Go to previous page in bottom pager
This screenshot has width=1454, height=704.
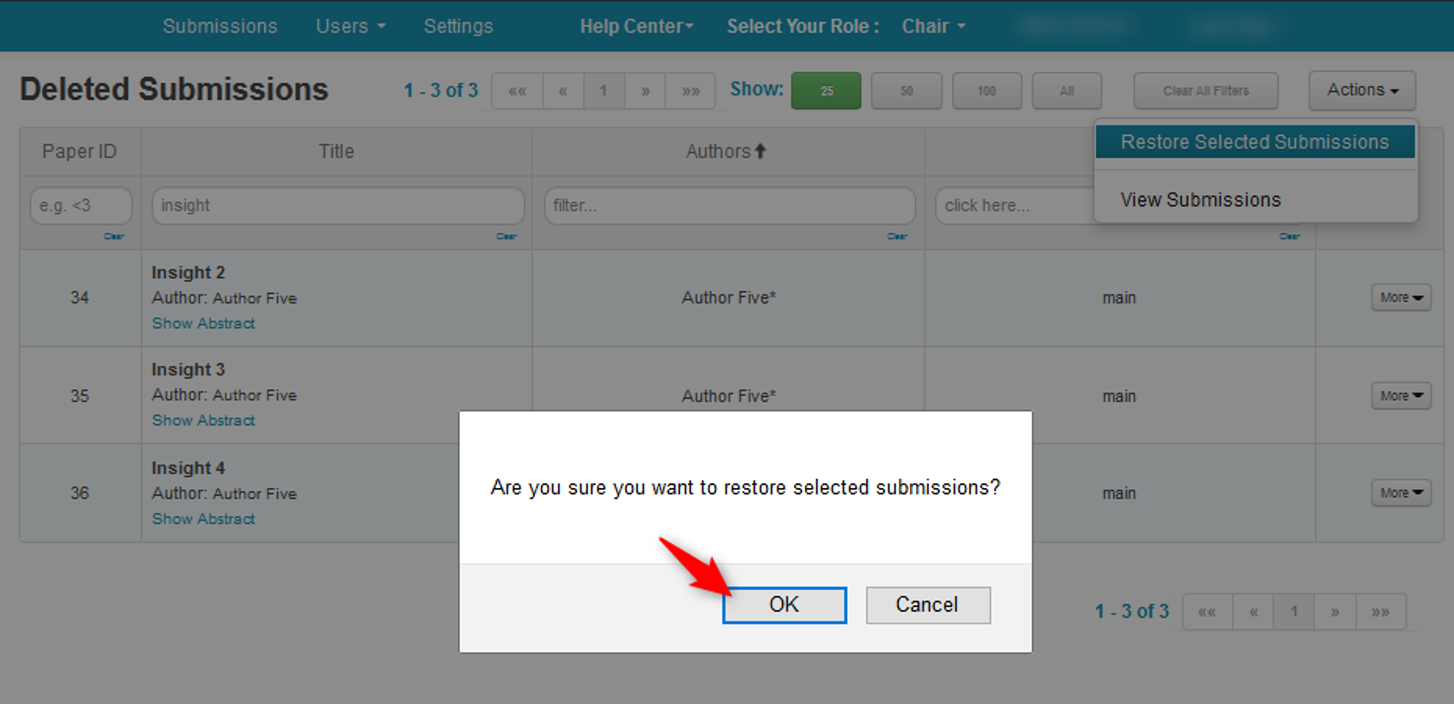click(x=1254, y=612)
